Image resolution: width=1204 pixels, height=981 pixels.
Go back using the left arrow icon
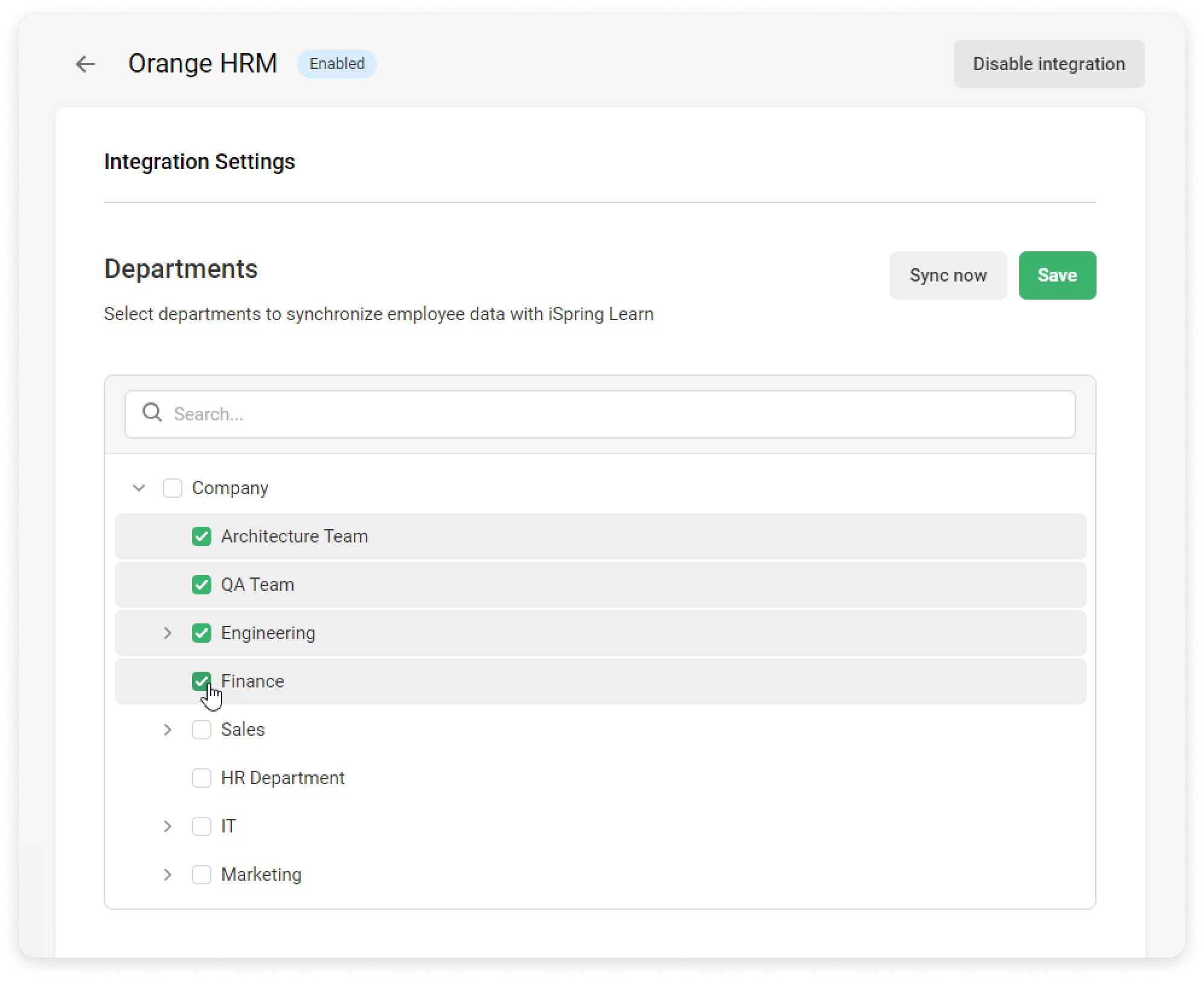(x=85, y=63)
